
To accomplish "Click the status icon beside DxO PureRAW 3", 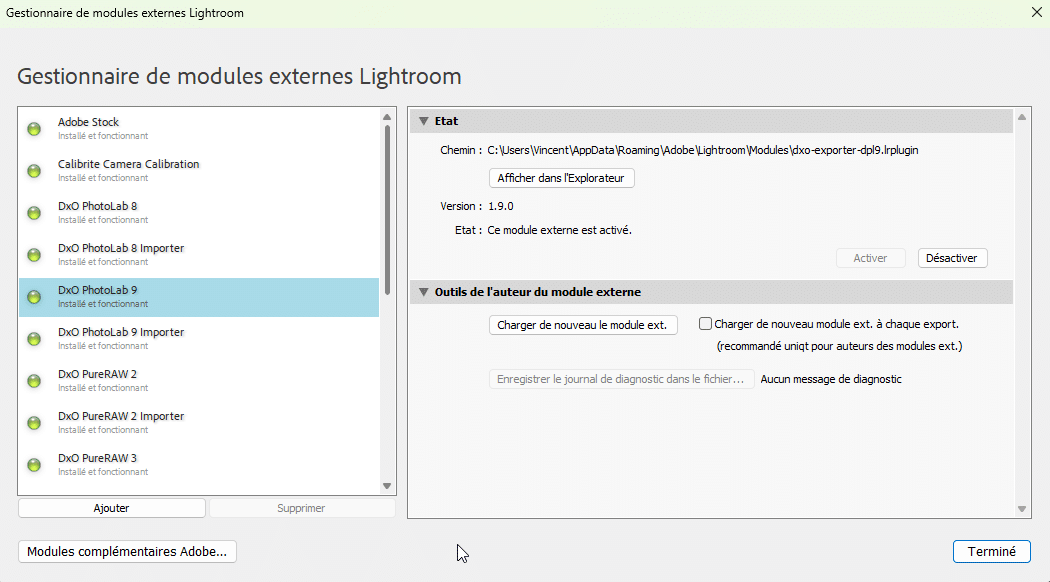I will click(x=34, y=465).
